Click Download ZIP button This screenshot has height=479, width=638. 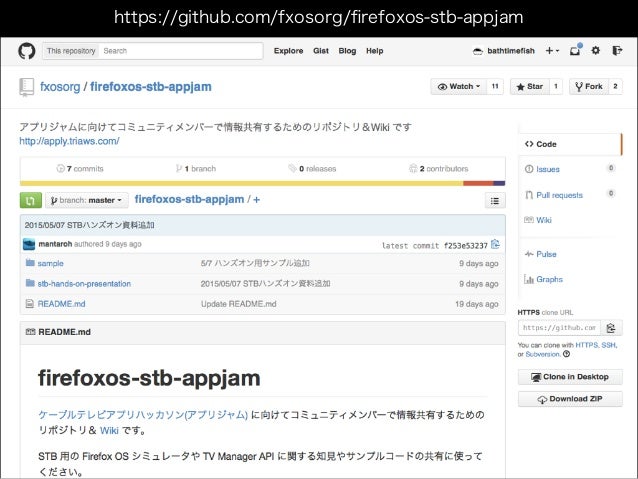point(570,399)
